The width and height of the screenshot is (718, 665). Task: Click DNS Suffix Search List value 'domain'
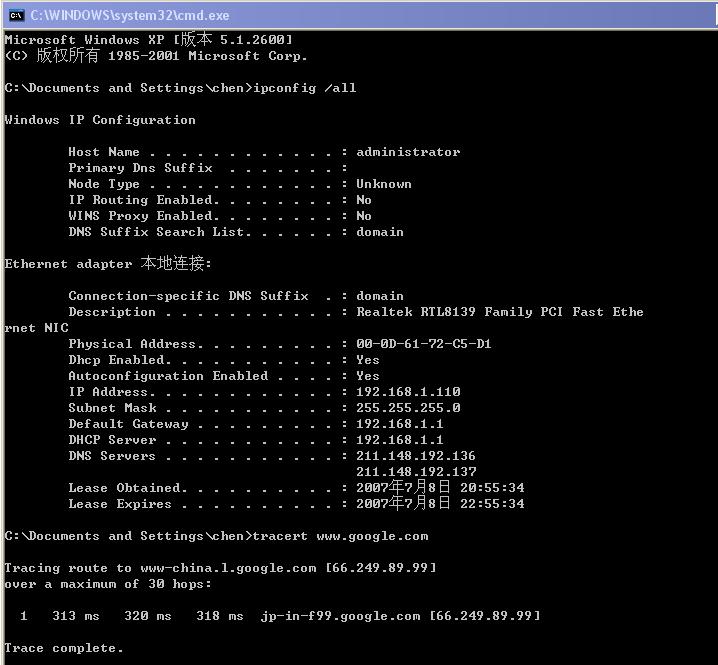click(380, 232)
